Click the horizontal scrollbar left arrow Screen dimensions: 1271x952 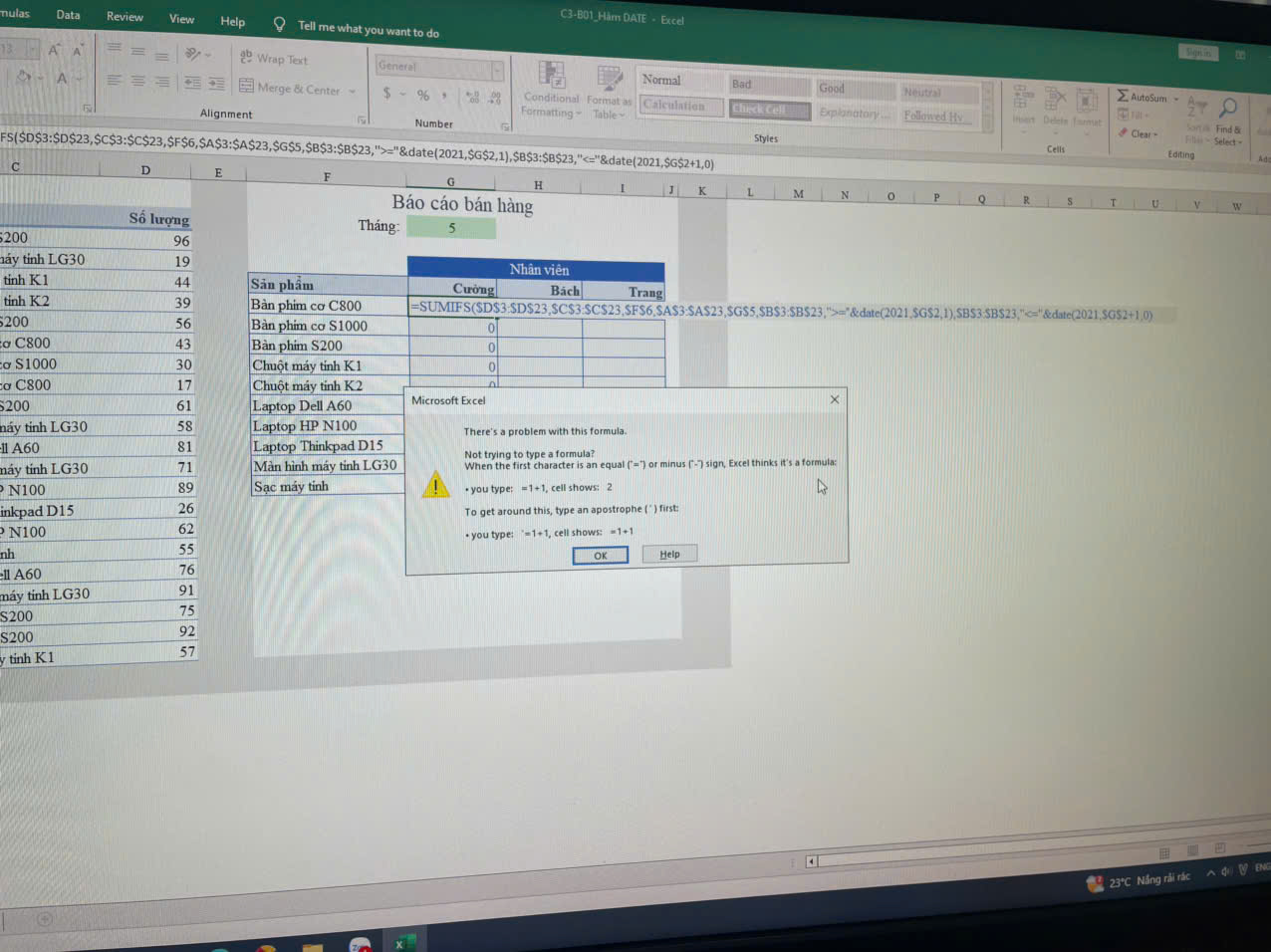click(812, 861)
